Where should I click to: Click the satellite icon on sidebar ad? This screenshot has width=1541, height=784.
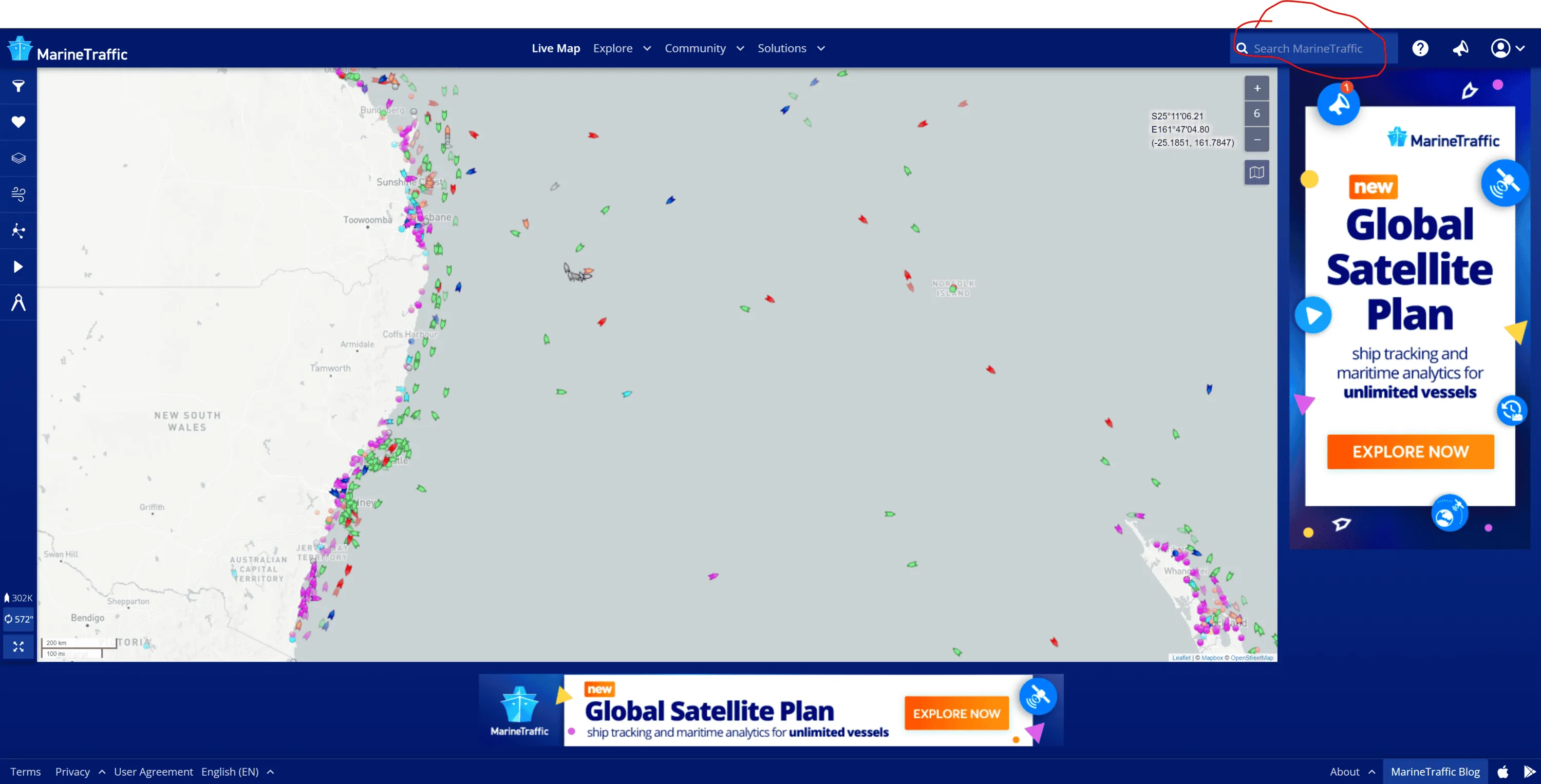click(1505, 183)
